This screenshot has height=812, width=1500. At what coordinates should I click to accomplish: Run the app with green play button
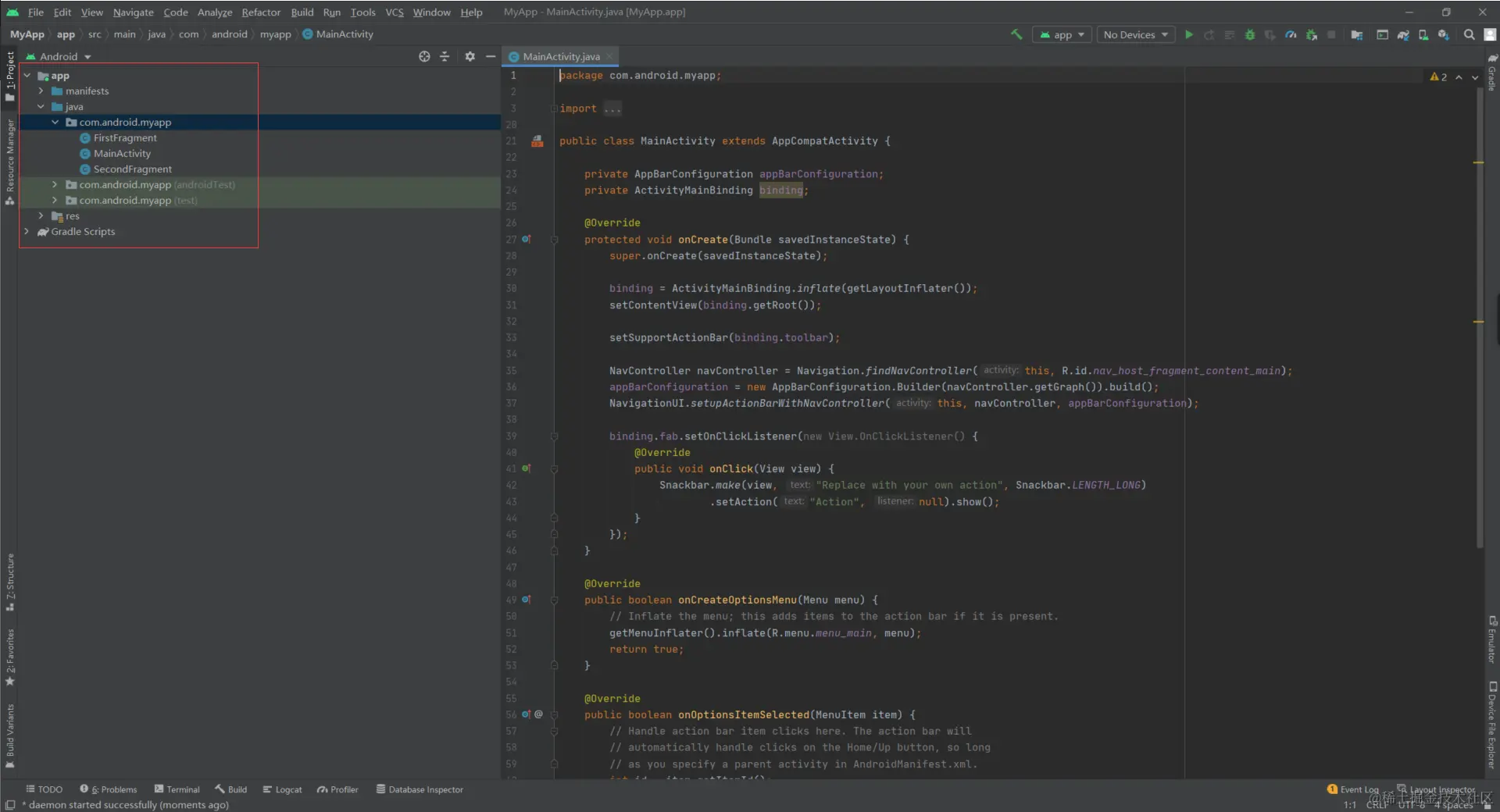(1189, 34)
